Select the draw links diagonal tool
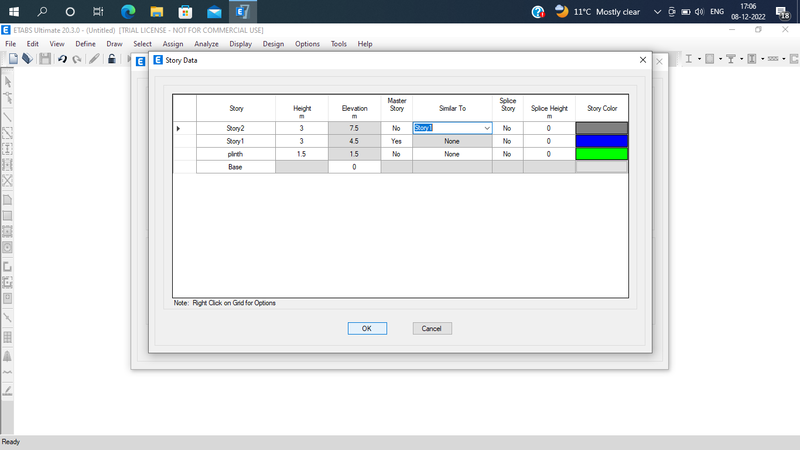The width and height of the screenshot is (800, 450). (x=7, y=317)
